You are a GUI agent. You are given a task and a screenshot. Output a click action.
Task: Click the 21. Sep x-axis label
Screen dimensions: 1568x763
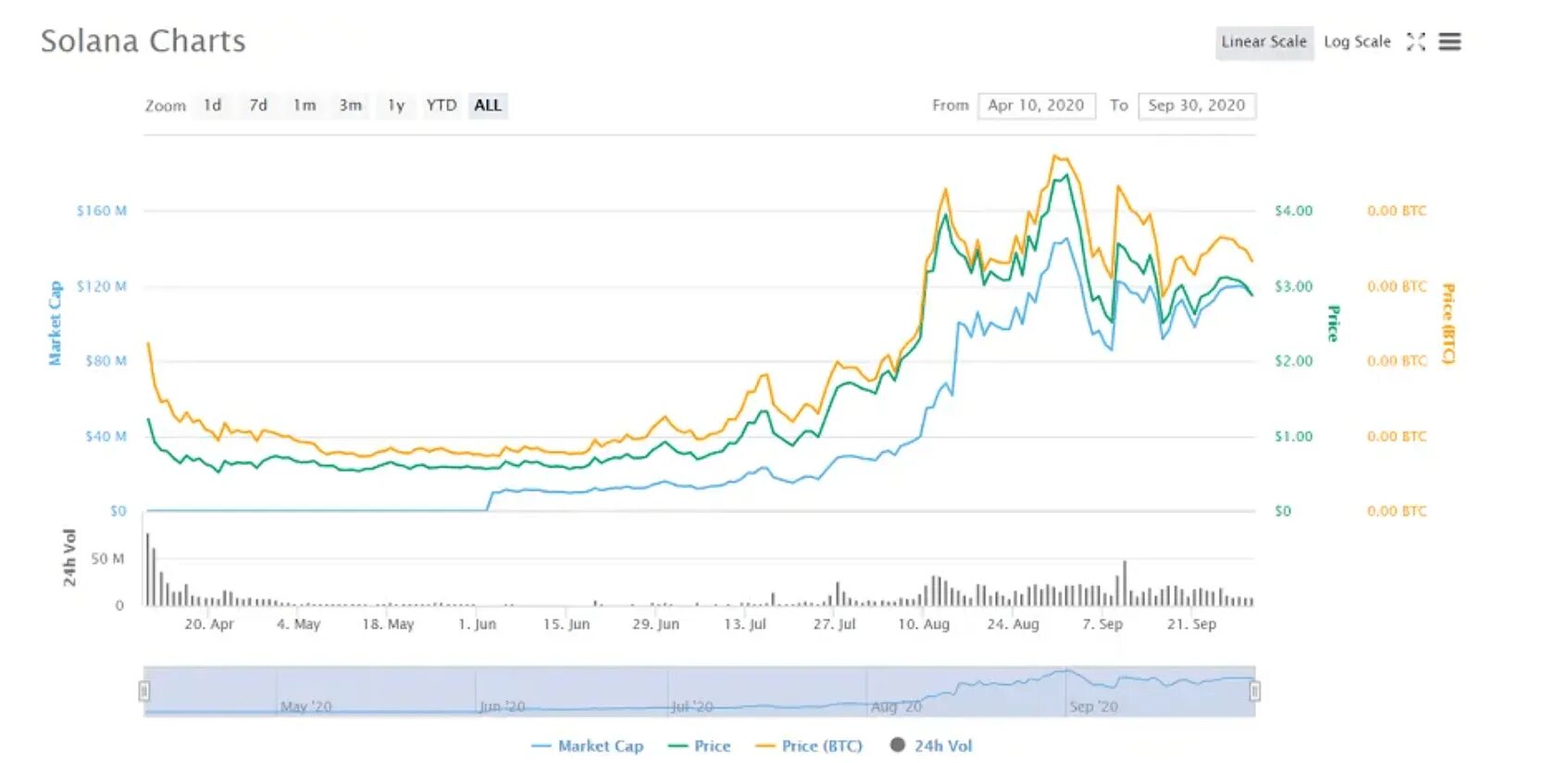tap(1192, 624)
